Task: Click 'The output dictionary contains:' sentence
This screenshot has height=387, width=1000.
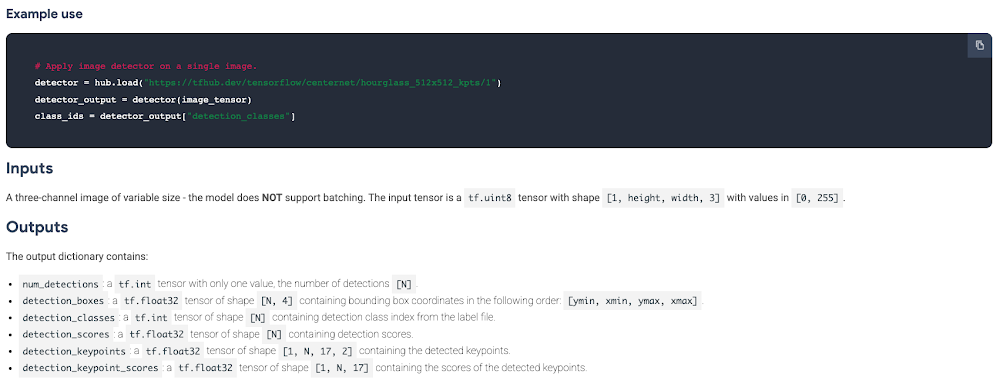Action: pos(77,257)
